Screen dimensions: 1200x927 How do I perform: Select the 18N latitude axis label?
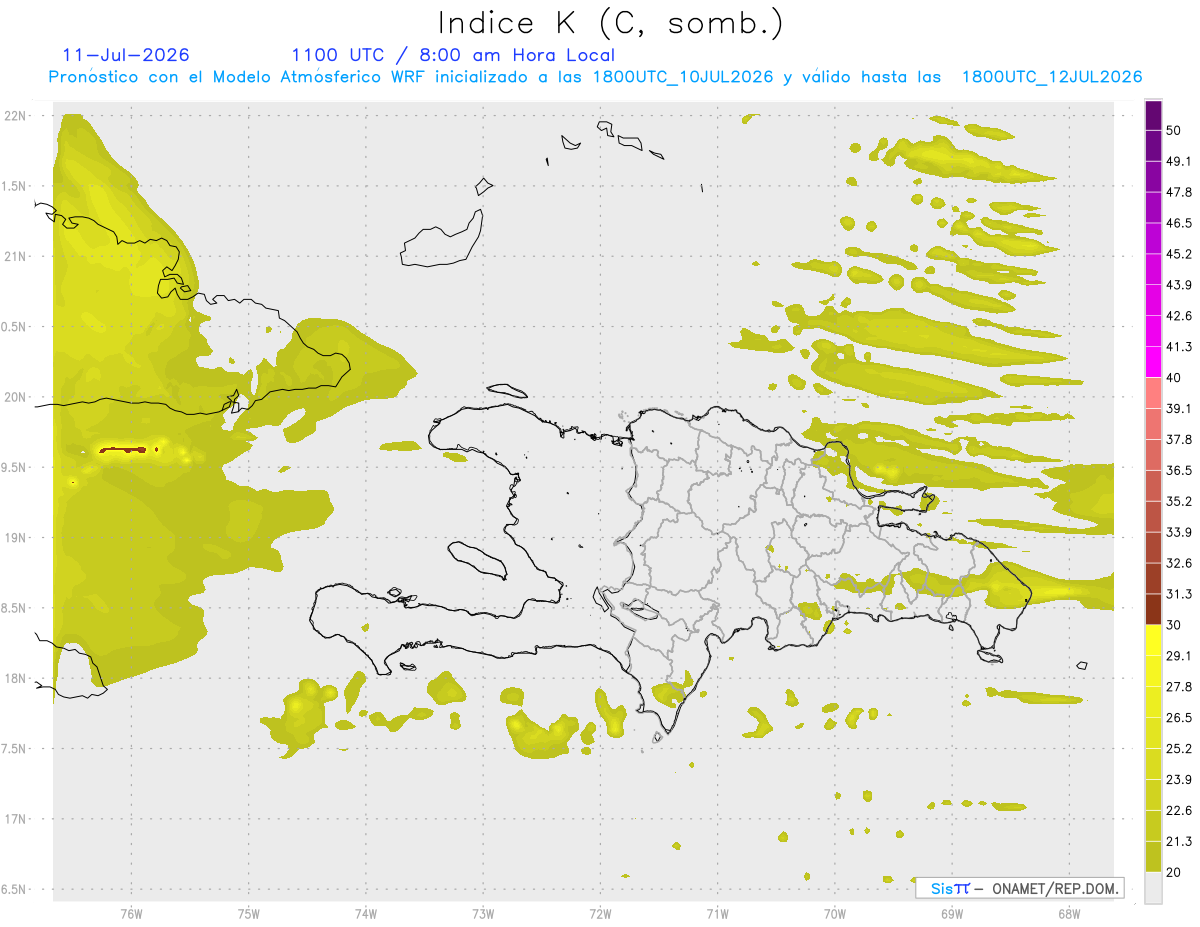(17, 678)
